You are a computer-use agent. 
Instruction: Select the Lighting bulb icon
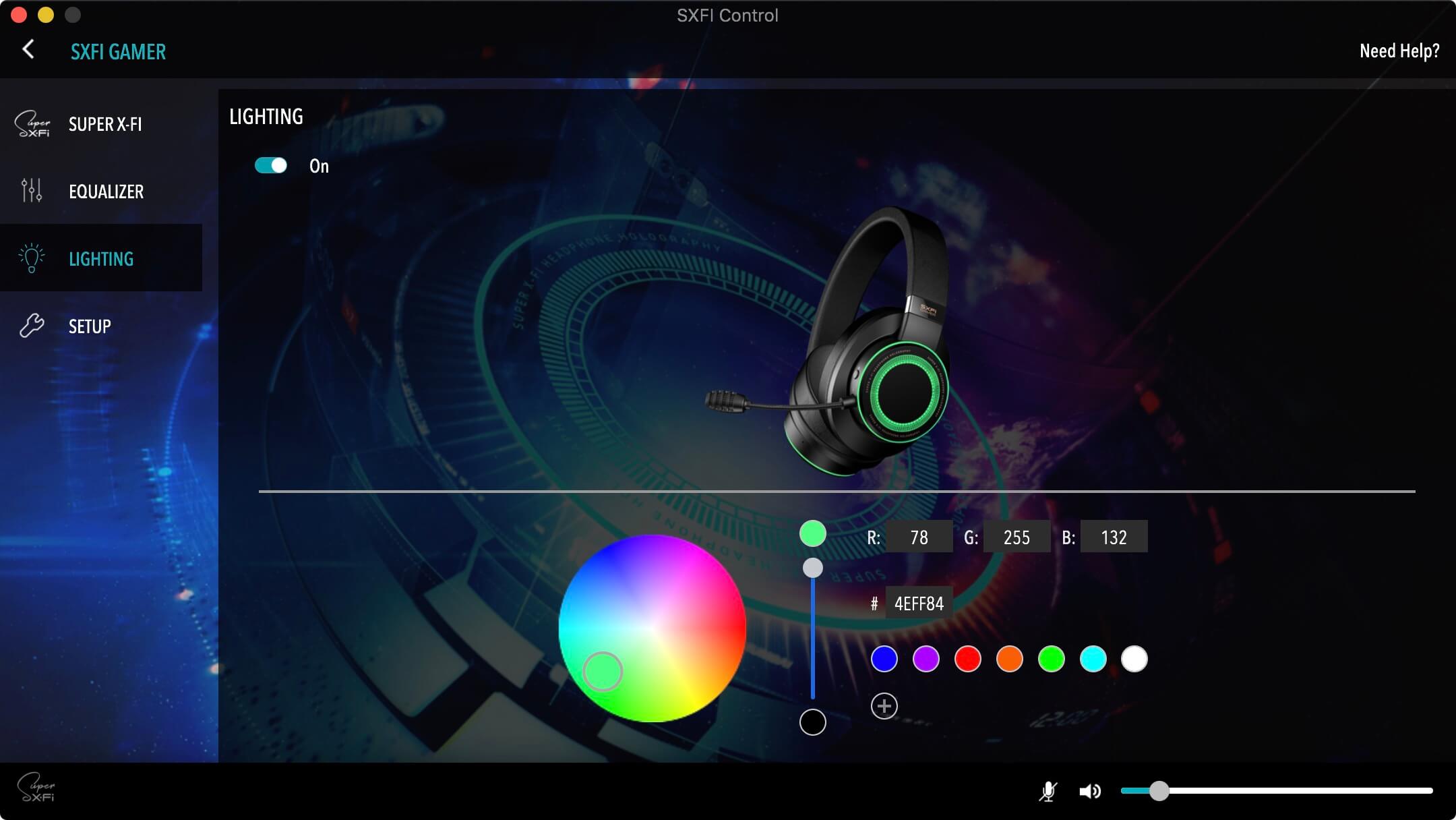tap(30, 258)
